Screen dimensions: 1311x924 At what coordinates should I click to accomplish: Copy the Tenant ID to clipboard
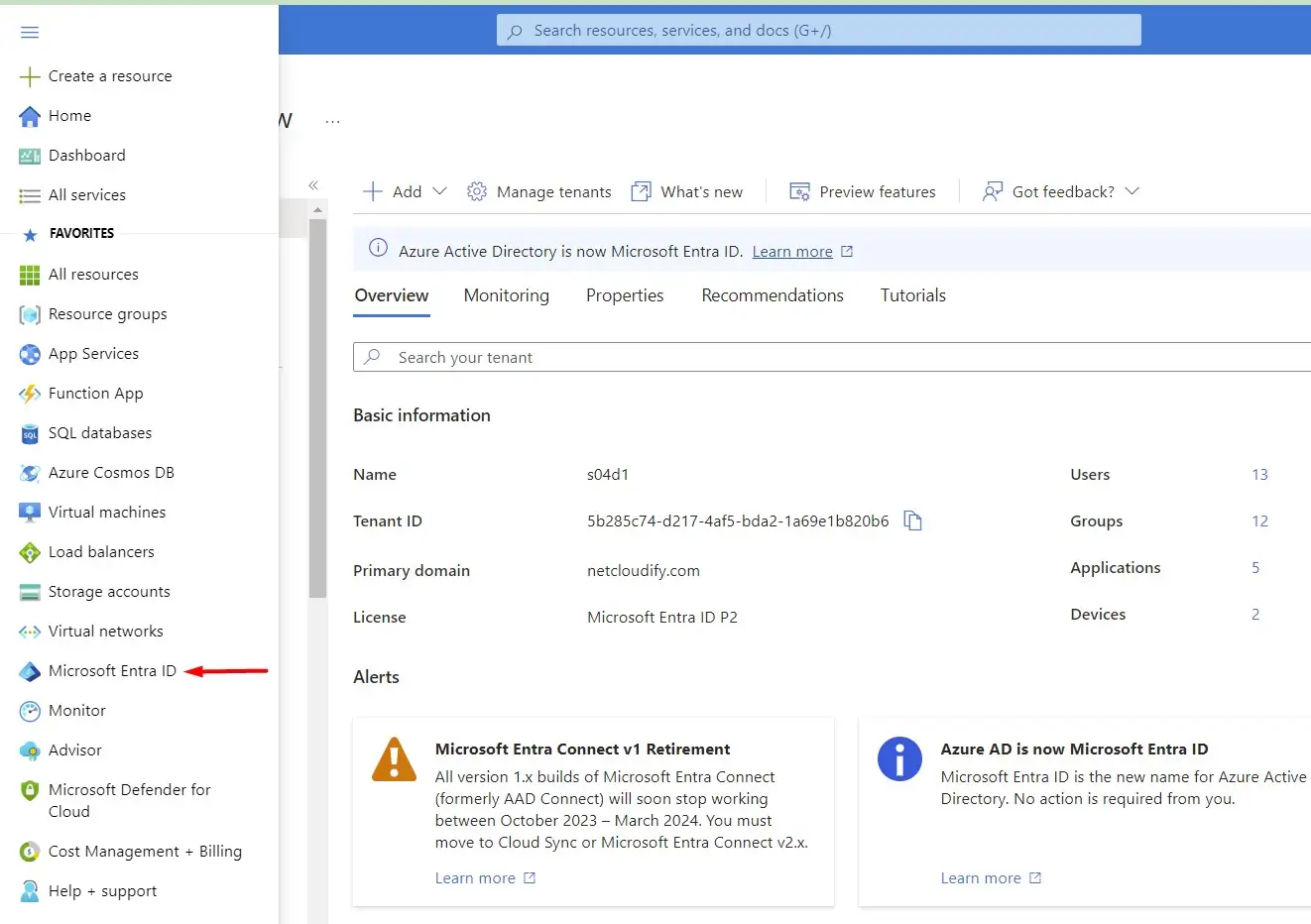point(912,520)
